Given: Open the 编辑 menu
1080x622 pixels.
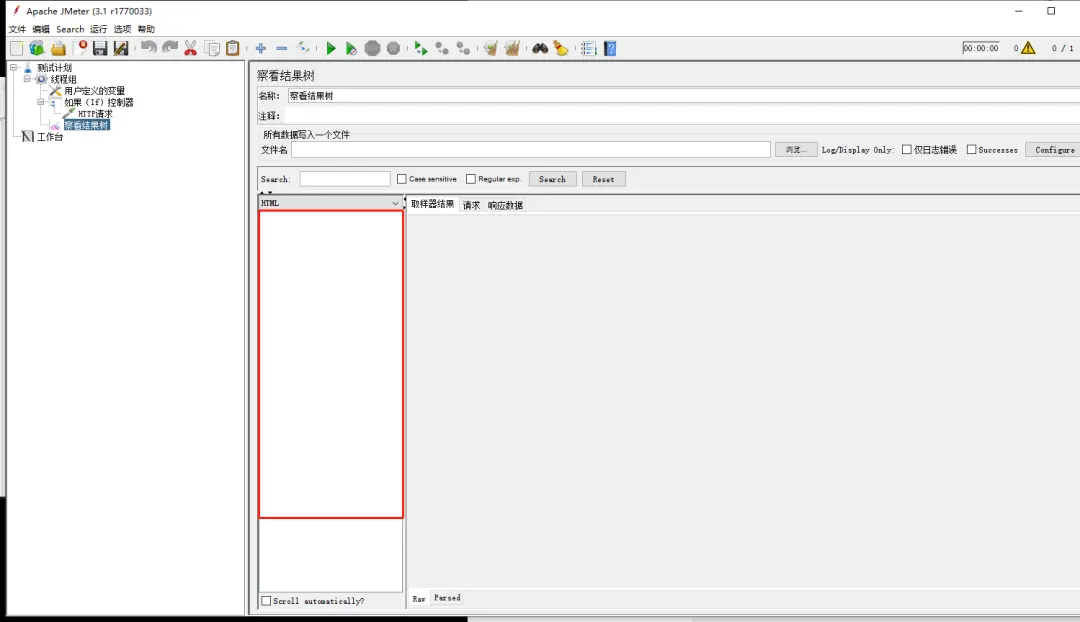Looking at the screenshot, I should [x=41, y=29].
